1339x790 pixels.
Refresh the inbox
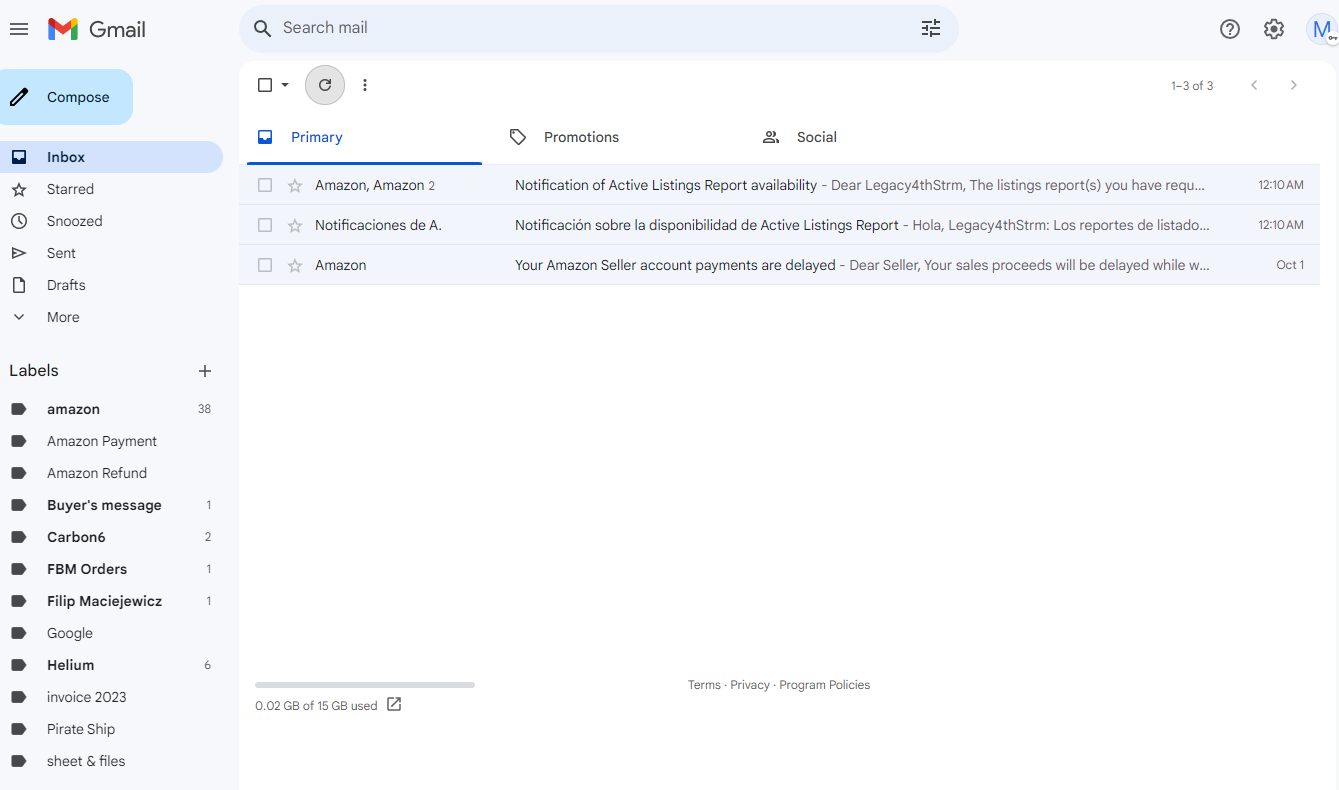pyautogui.click(x=325, y=85)
